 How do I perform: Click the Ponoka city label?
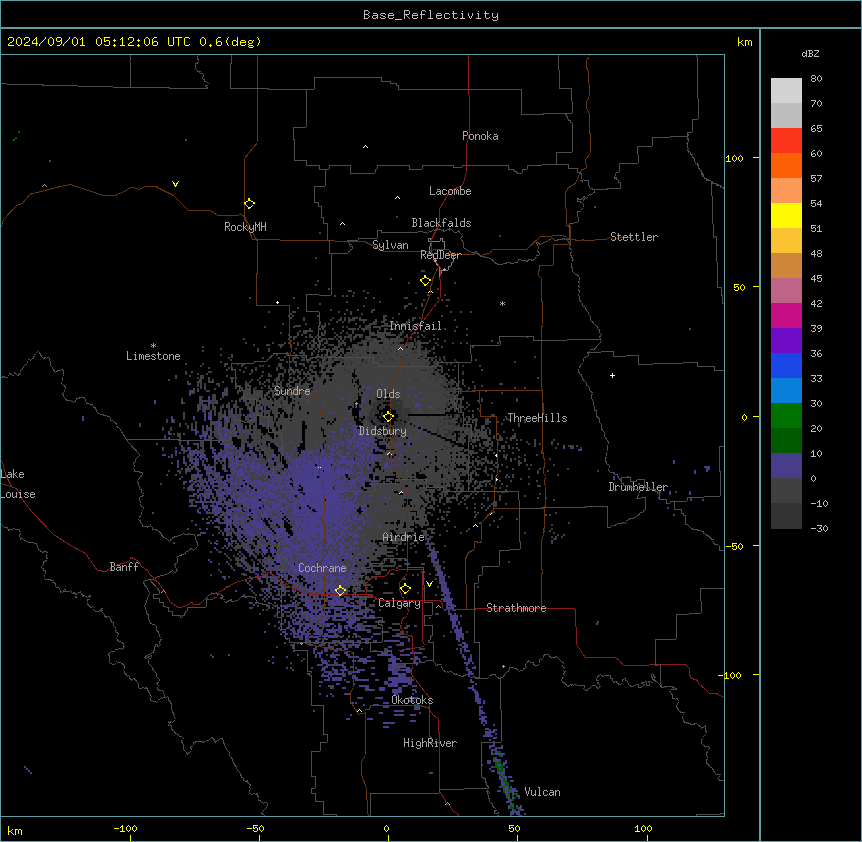pyautogui.click(x=480, y=136)
